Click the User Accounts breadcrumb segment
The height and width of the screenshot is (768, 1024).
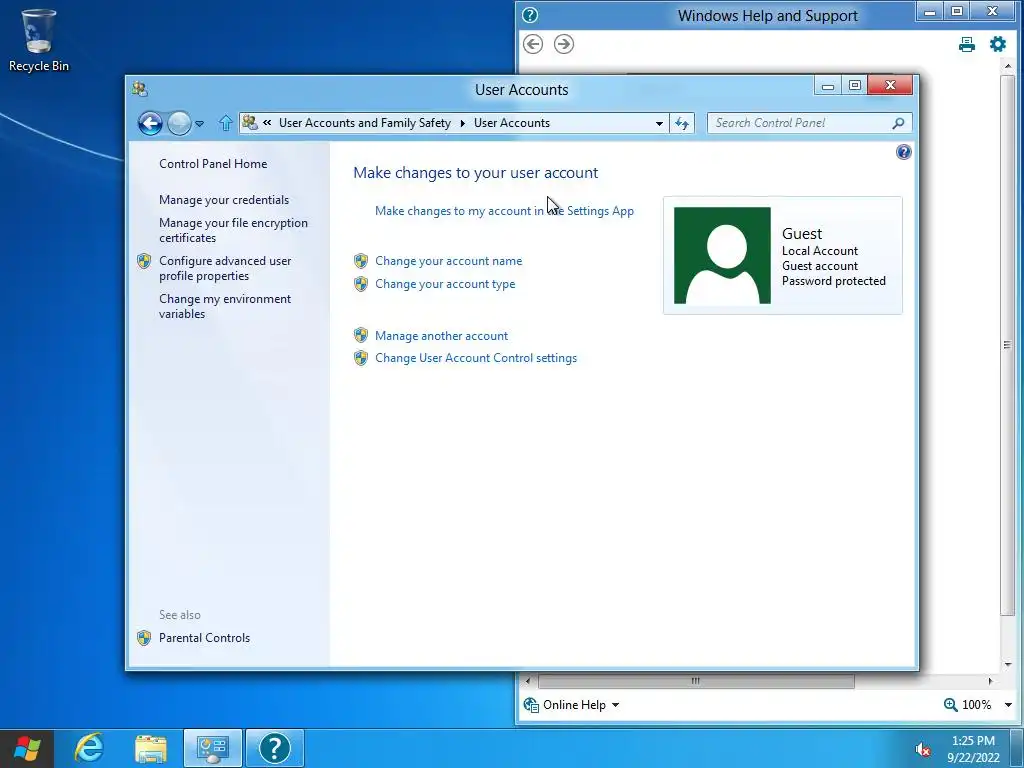[512, 123]
